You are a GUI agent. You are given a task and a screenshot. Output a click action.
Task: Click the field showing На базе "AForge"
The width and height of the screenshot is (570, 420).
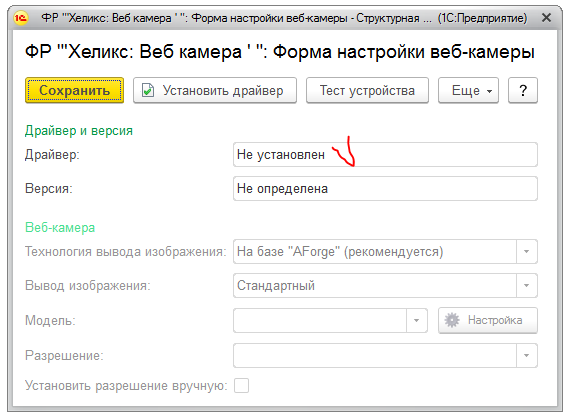pyautogui.click(x=385, y=251)
